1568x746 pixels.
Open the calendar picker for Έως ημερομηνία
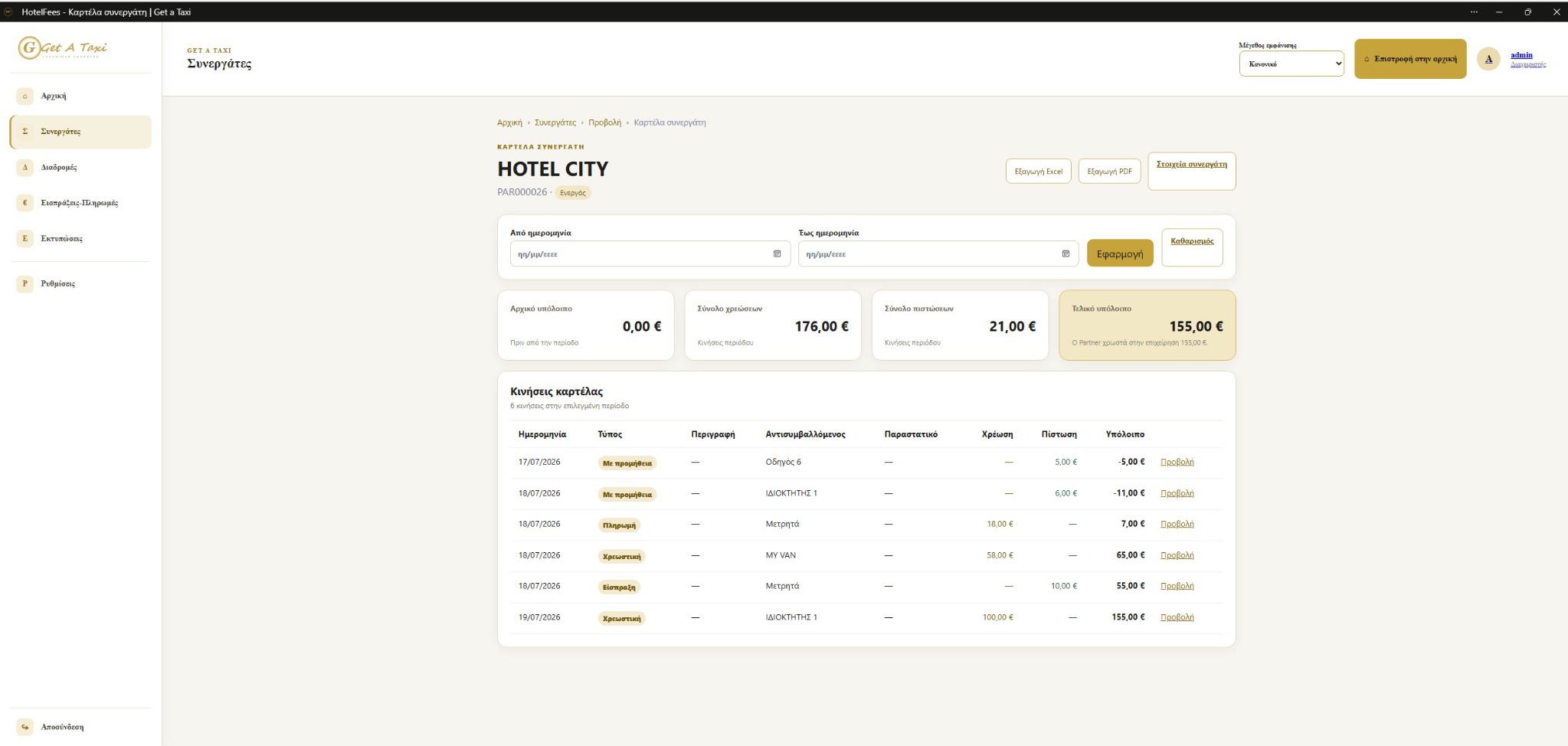[1066, 254]
